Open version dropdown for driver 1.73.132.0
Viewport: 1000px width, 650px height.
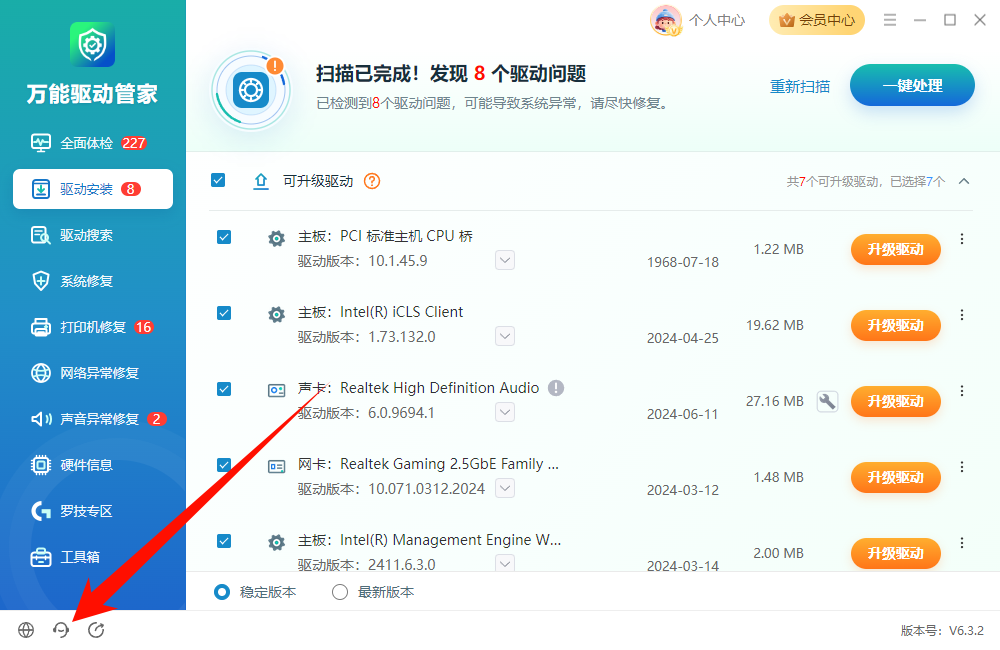point(505,336)
